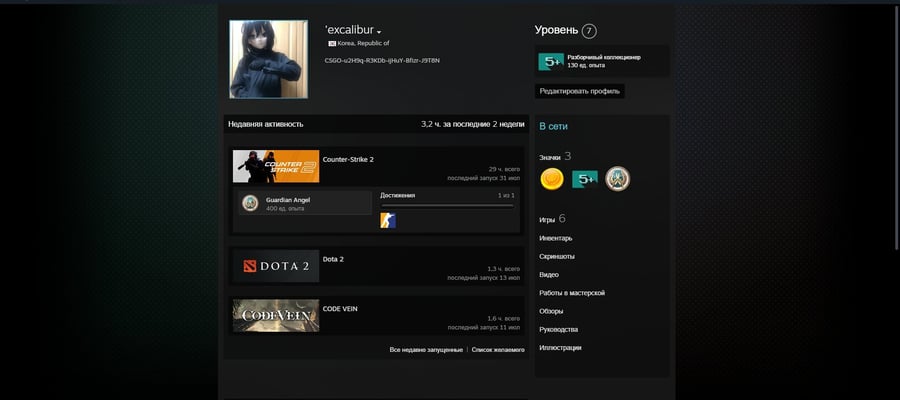
Task: Open Обзоры from the sidebar
Action: (x=551, y=311)
